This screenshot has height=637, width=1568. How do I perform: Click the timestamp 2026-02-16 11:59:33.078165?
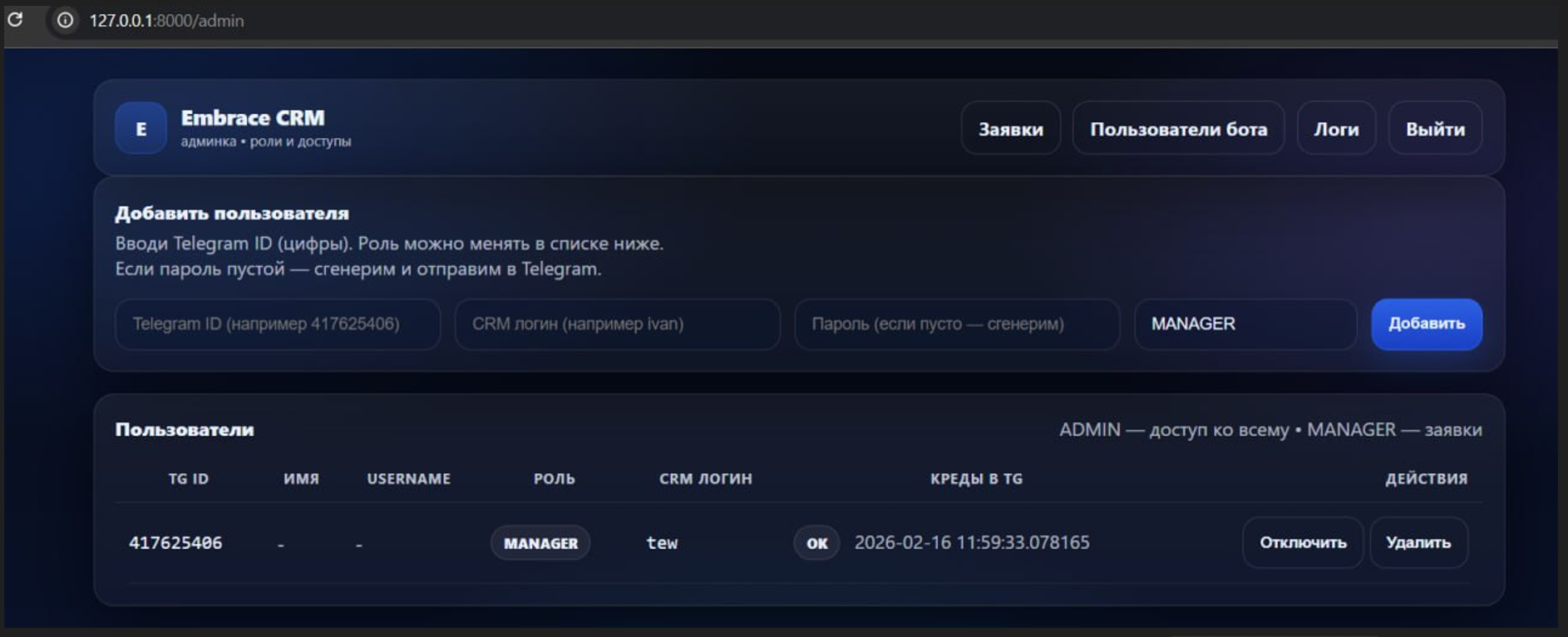[x=972, y=542]
